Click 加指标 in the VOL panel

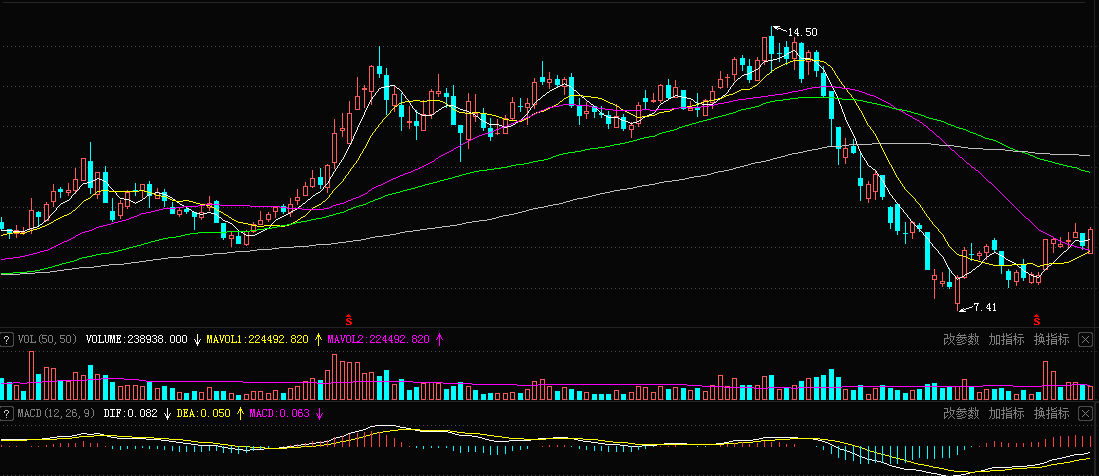click(1006, 340)
